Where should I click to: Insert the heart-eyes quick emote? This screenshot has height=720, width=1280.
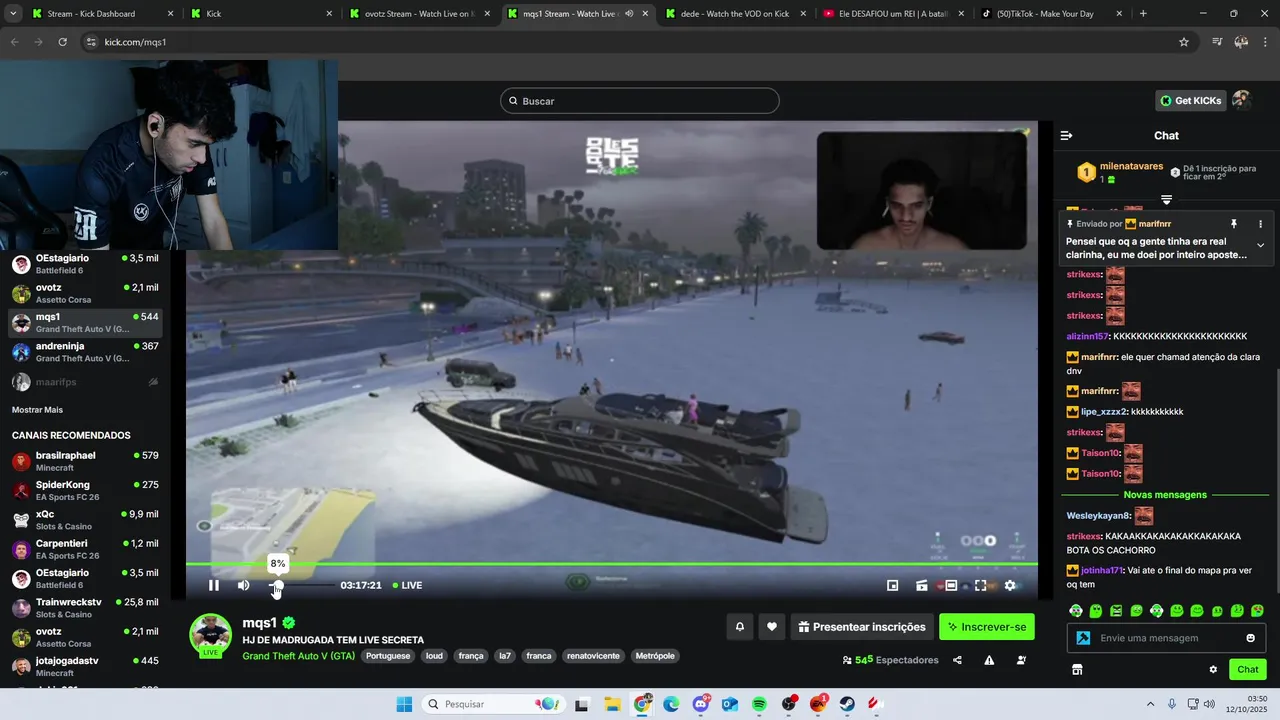[x=1257, y=611]
